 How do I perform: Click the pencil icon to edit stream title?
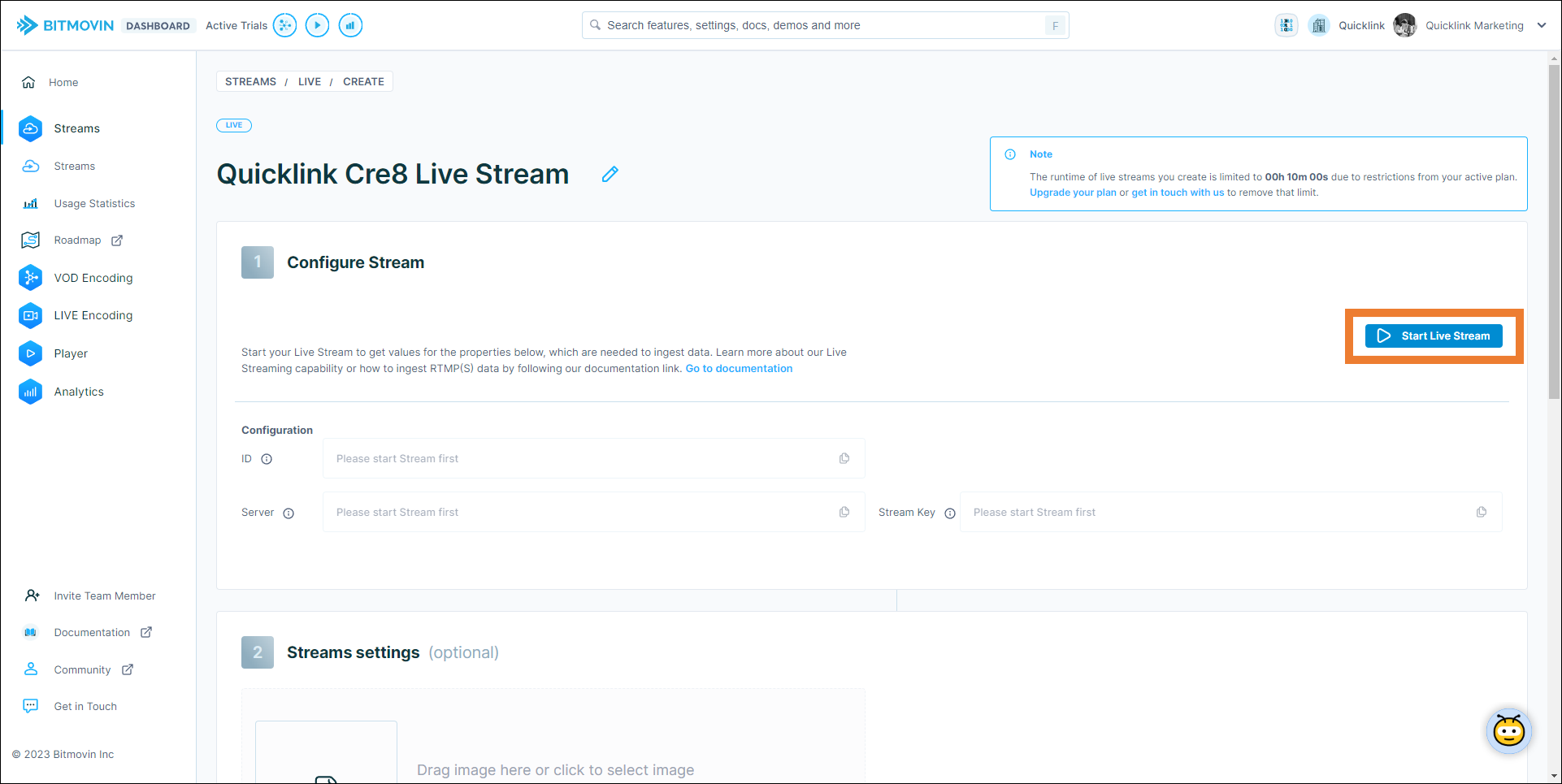click(x=610, y=174)
